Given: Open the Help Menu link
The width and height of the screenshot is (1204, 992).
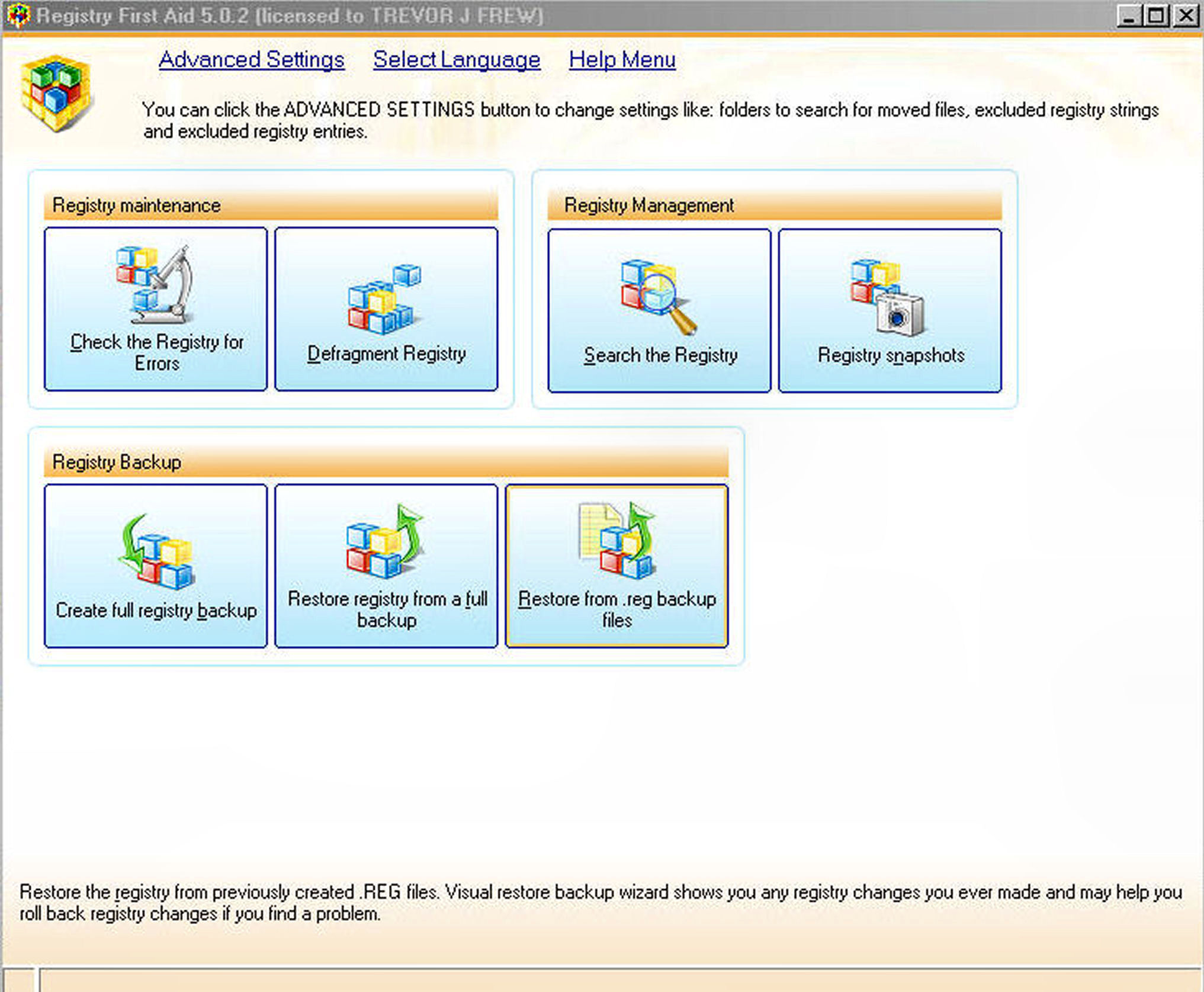Looking at the screenshot, I should [622, 60].
